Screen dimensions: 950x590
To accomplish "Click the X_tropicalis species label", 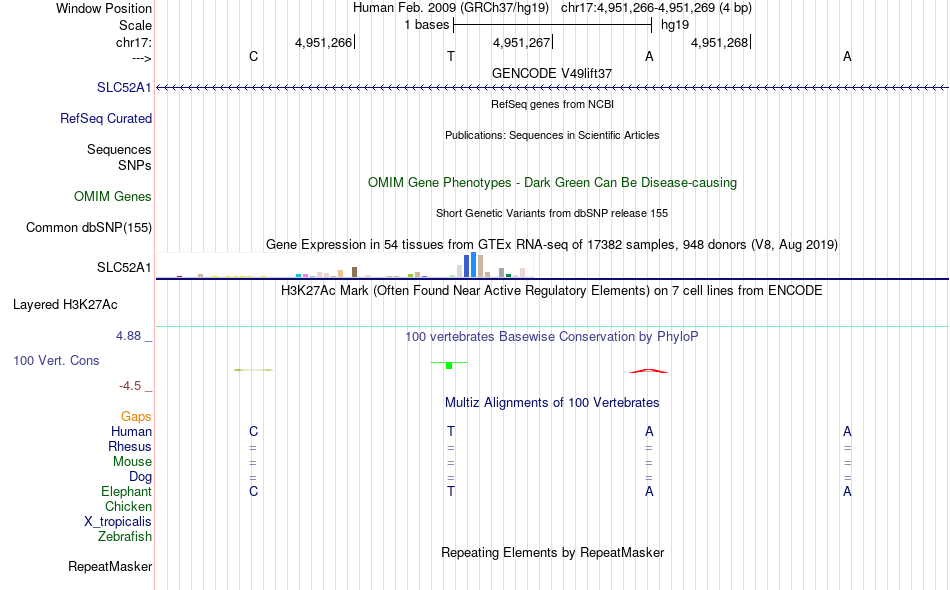I will 118,522.
